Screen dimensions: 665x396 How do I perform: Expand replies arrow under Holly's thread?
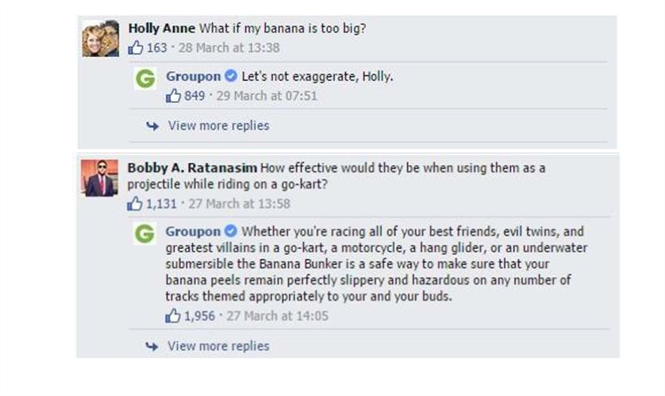pos(152,126)
